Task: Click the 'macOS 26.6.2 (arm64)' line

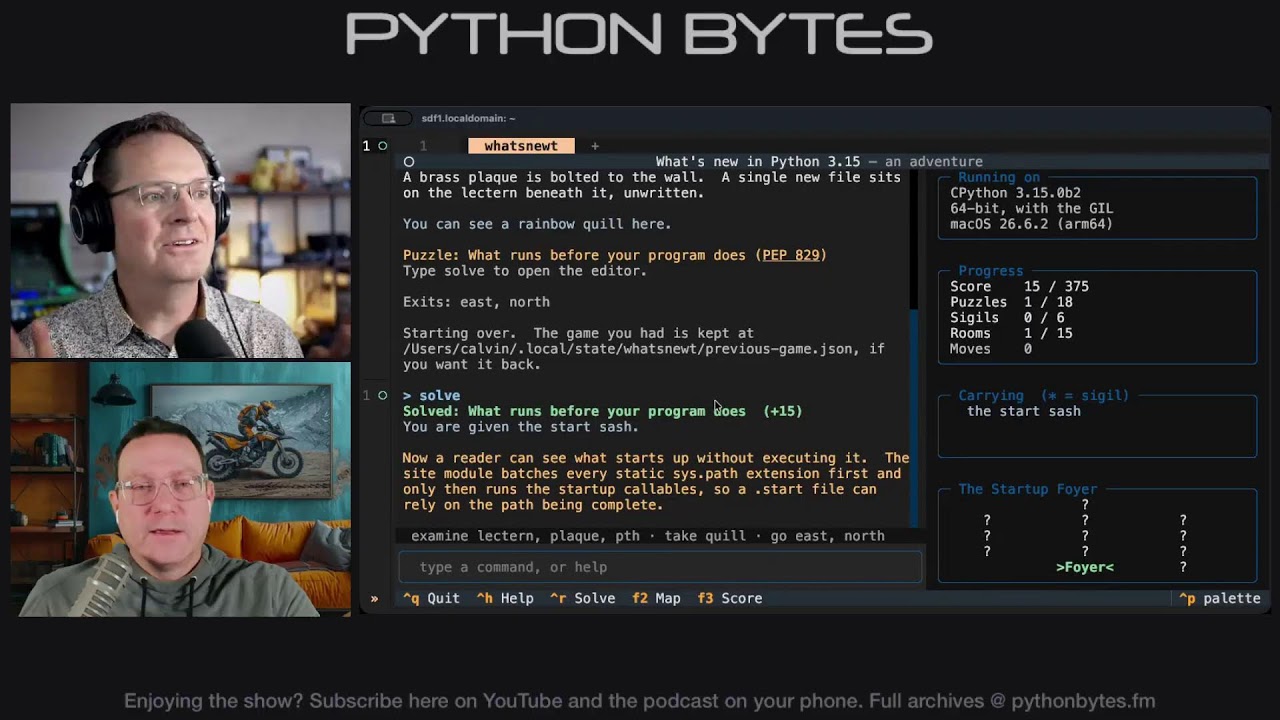Action: pos(1031,224)
